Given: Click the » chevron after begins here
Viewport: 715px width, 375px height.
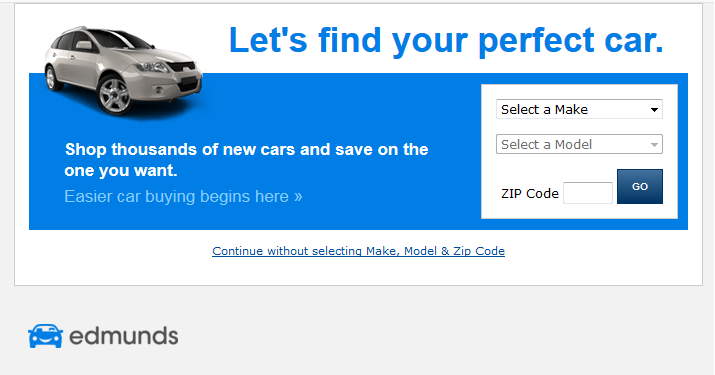Looking at the screenshot, I should point(298,197).
